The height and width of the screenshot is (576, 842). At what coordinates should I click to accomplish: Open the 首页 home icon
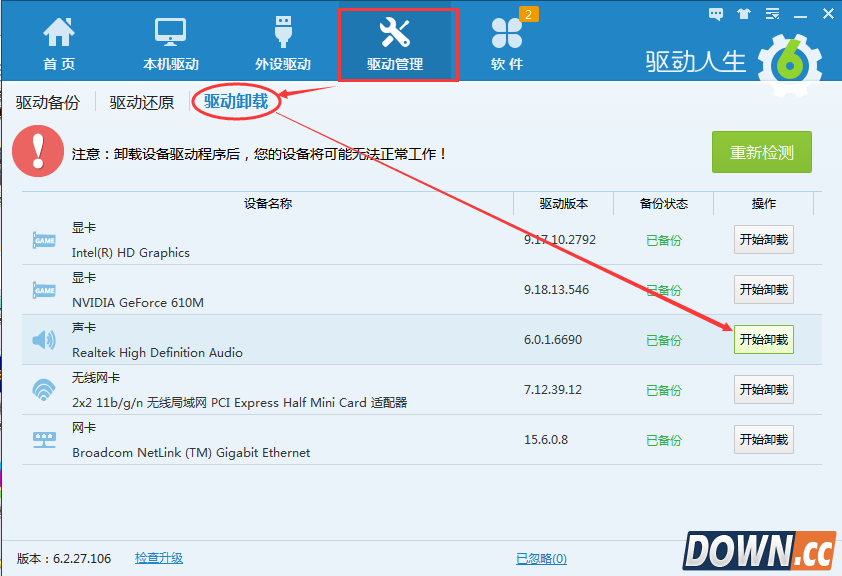point(59,35)
